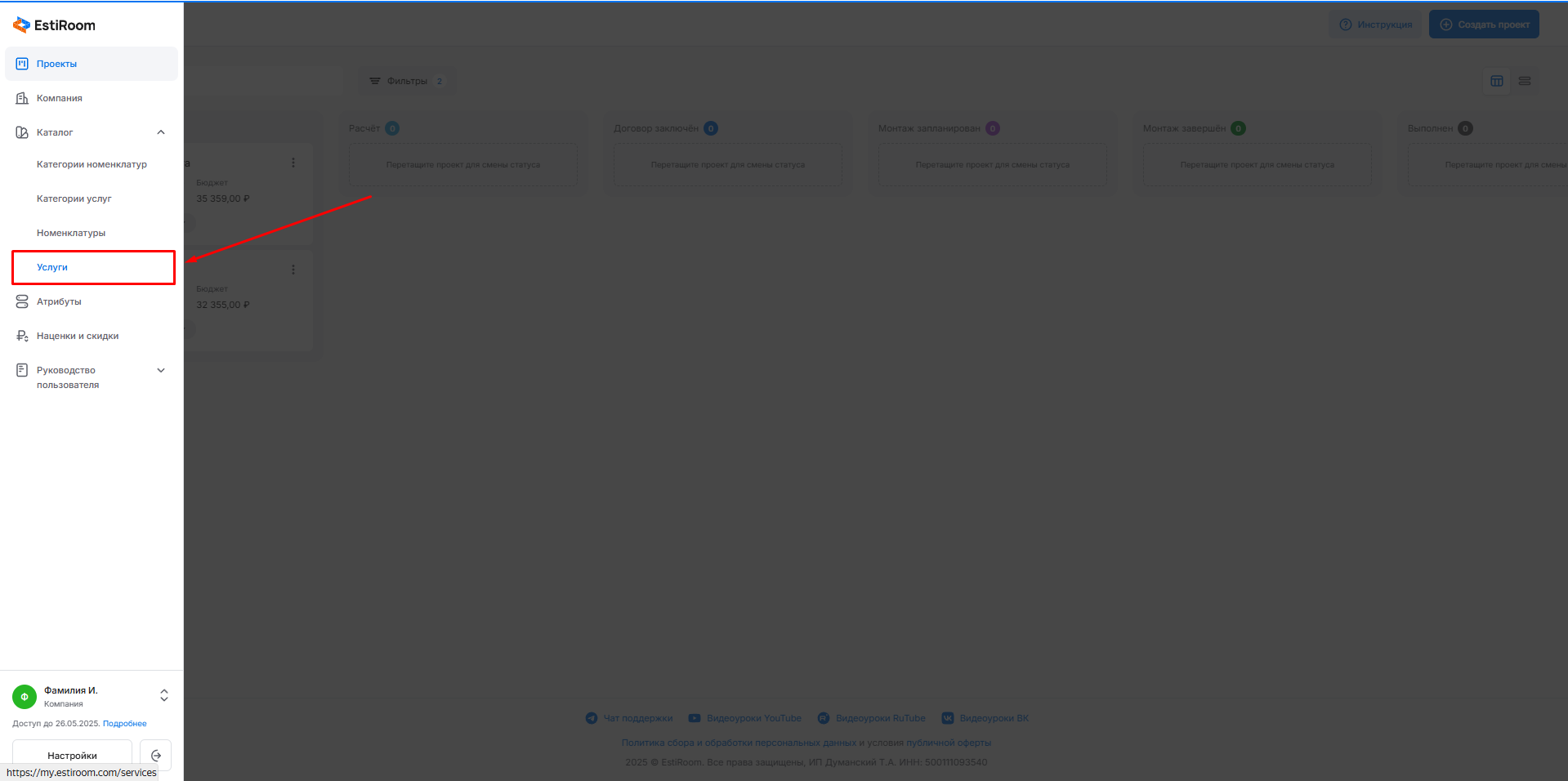Open the second project card's three-dot menu
This screenshot has width=1568, height=781.
point(293,270)
